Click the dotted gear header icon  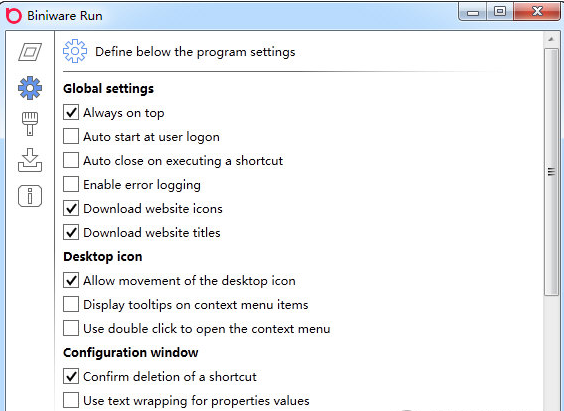[75, 51]
